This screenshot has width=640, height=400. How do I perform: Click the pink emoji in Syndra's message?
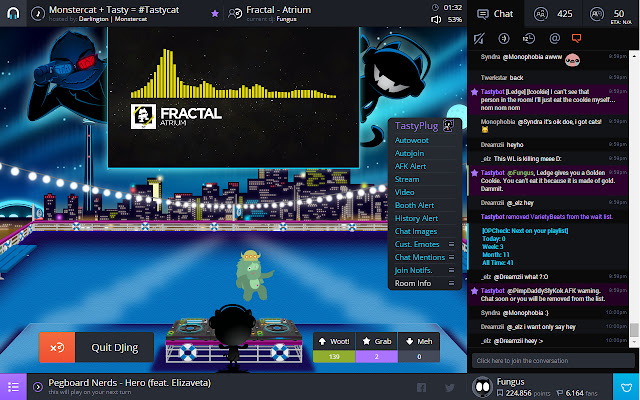(x=572, y=60)
